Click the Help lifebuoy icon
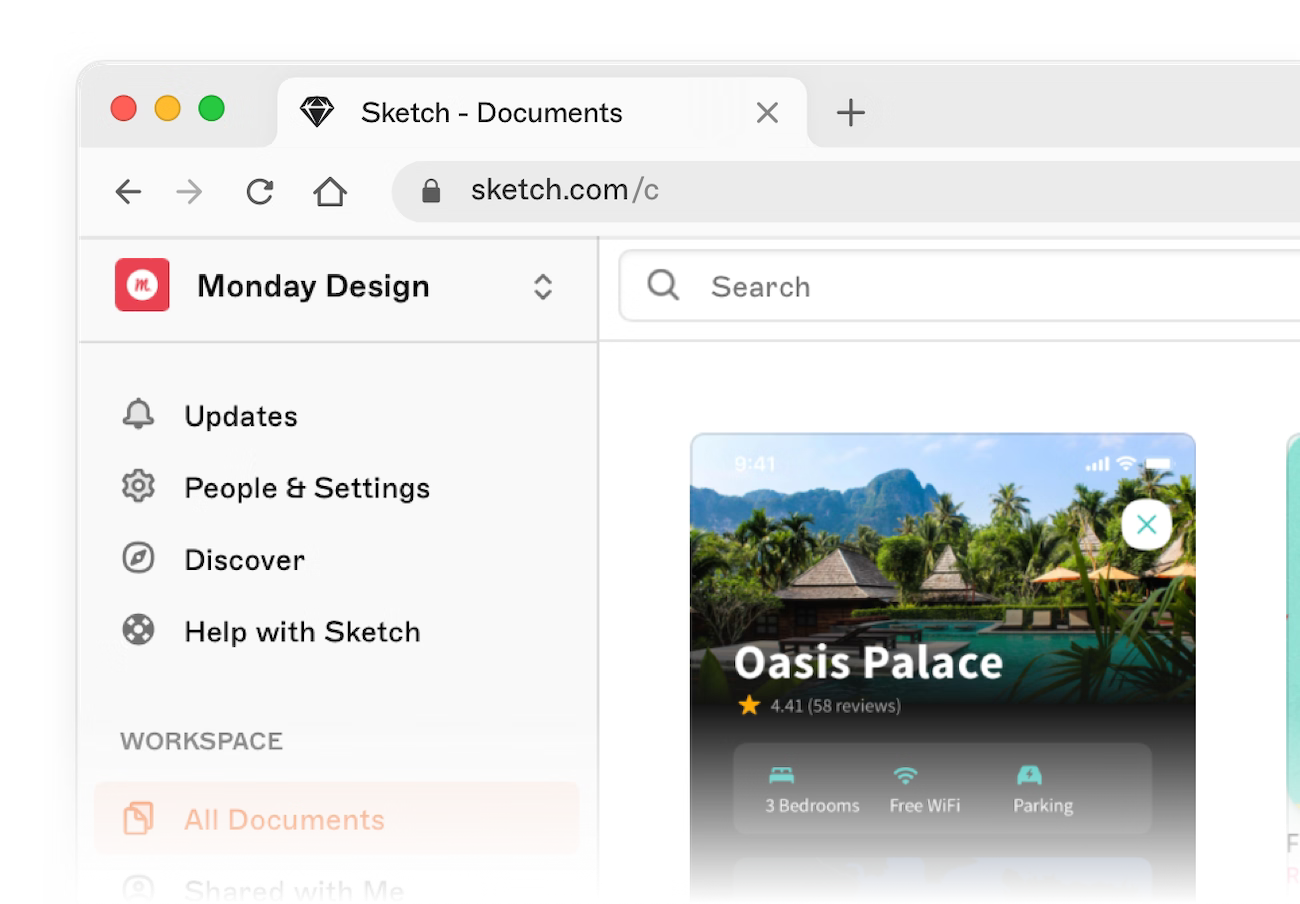1300x904 pixels. click(138, 630)
